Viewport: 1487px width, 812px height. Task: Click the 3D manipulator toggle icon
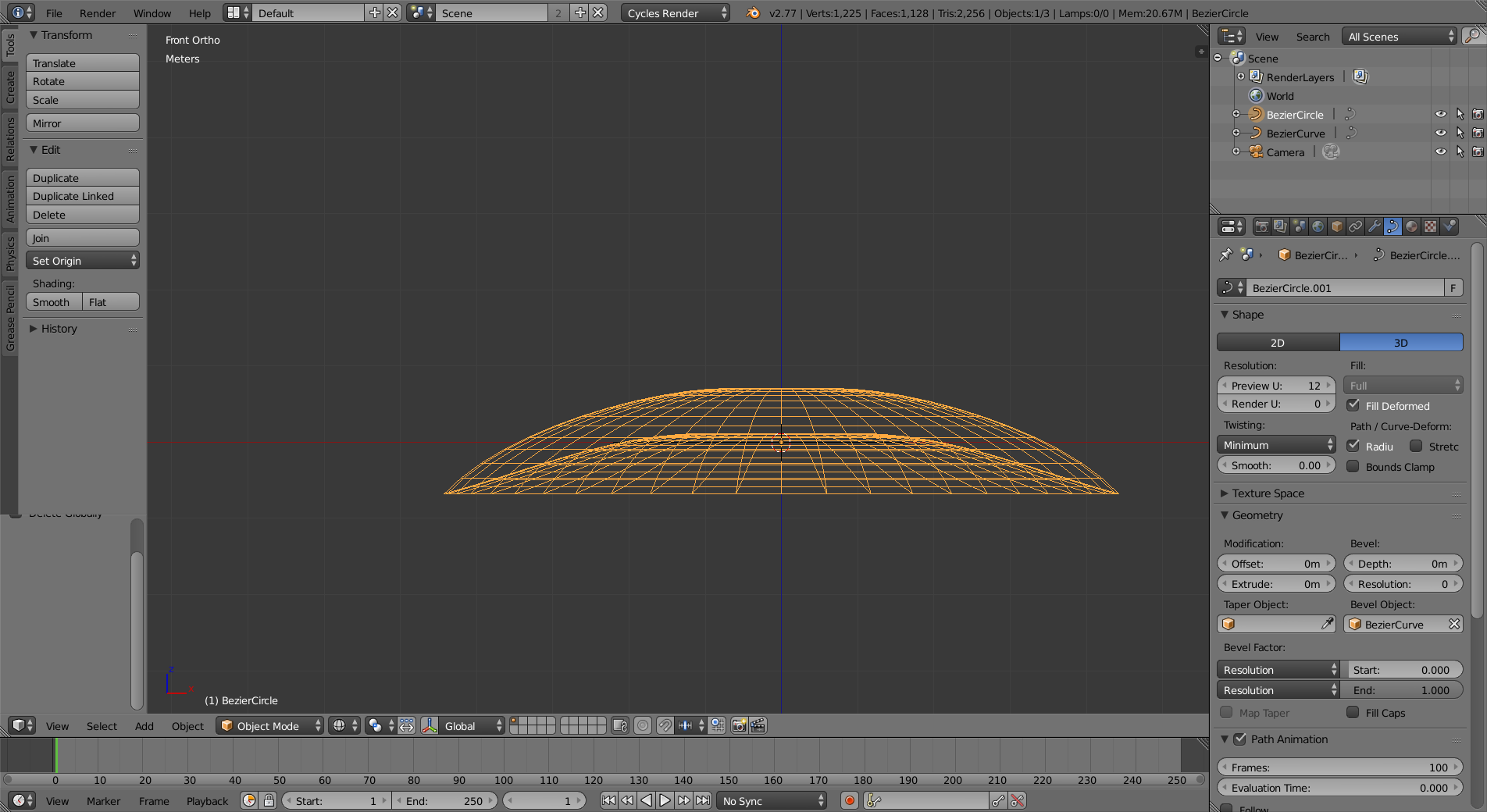430,725
